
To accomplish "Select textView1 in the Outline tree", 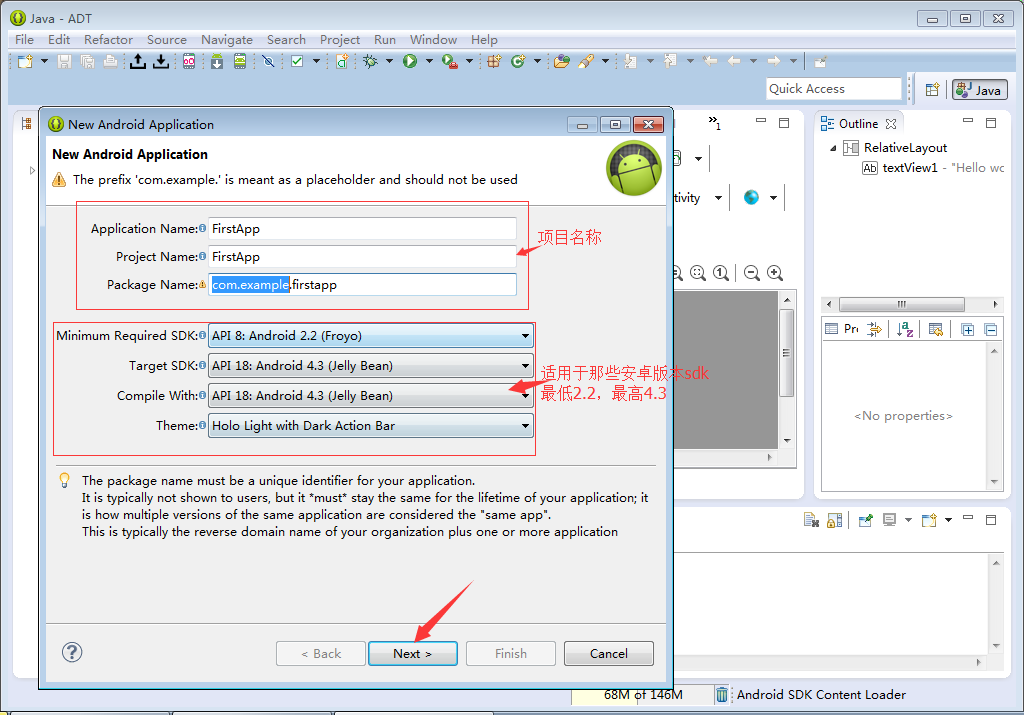I will coord(910,168).
